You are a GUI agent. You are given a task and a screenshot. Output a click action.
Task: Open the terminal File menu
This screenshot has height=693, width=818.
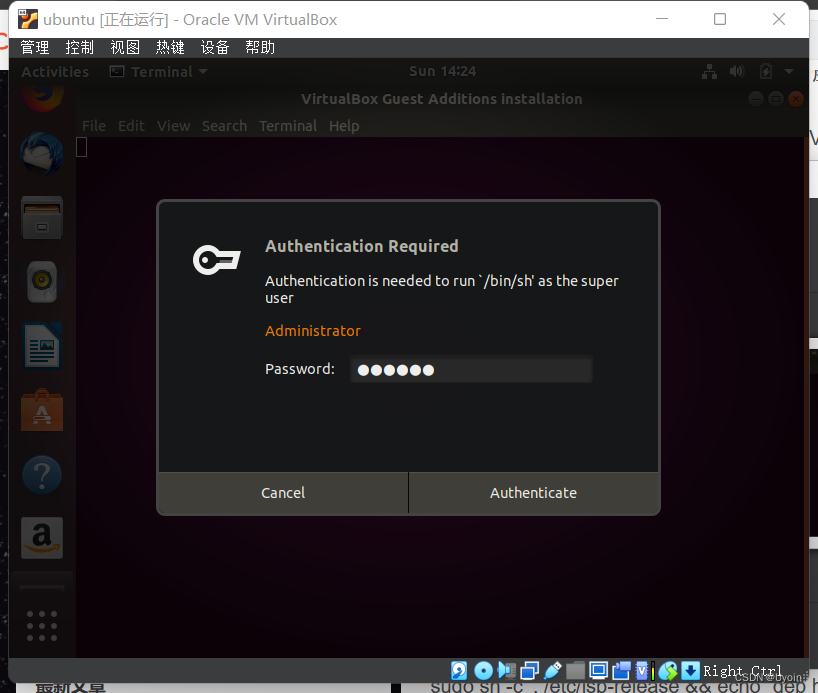click(x=94, y=126)
